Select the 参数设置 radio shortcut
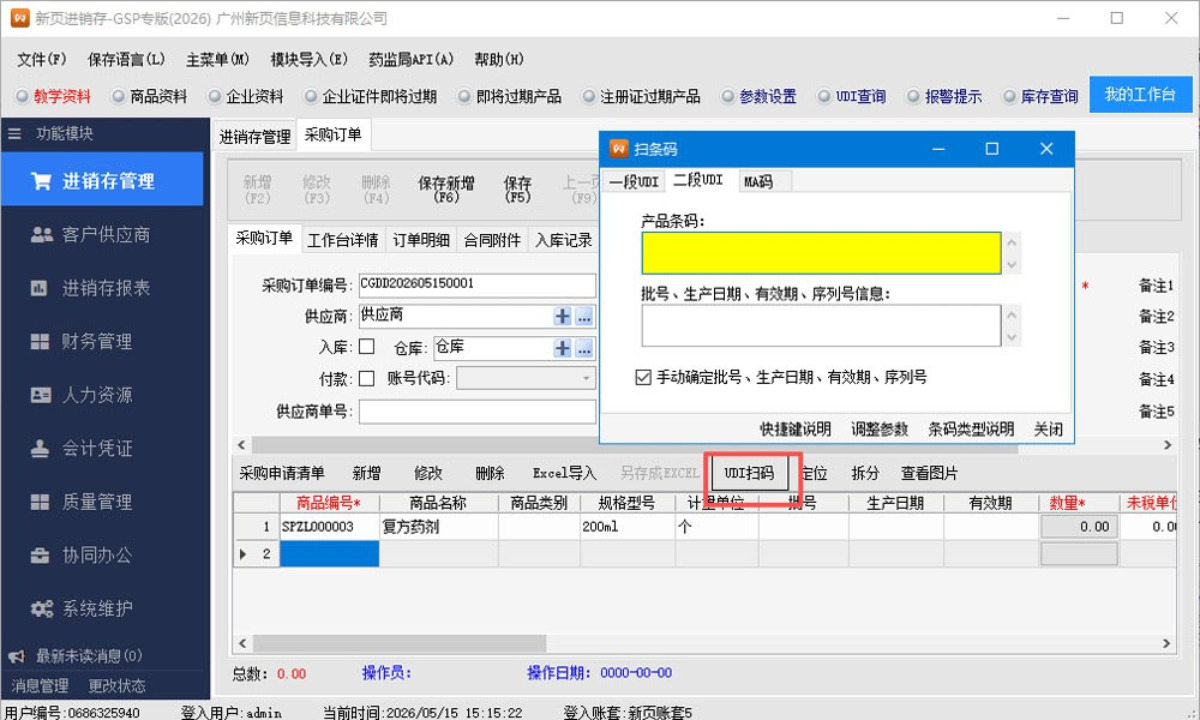Viewport: 1200px width, 720px height. point(758,97)
